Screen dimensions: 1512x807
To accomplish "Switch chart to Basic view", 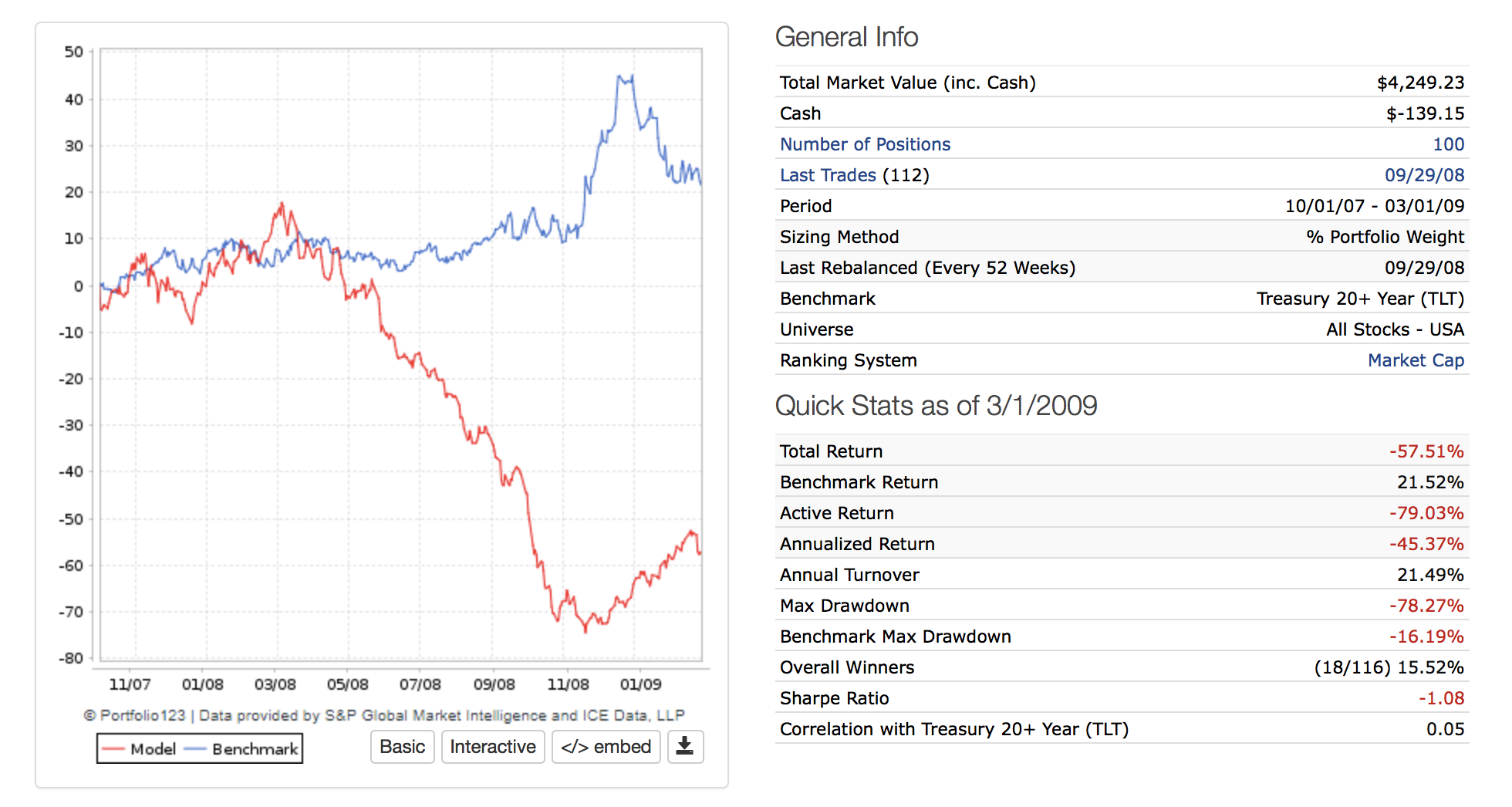I will click(402, 747).
